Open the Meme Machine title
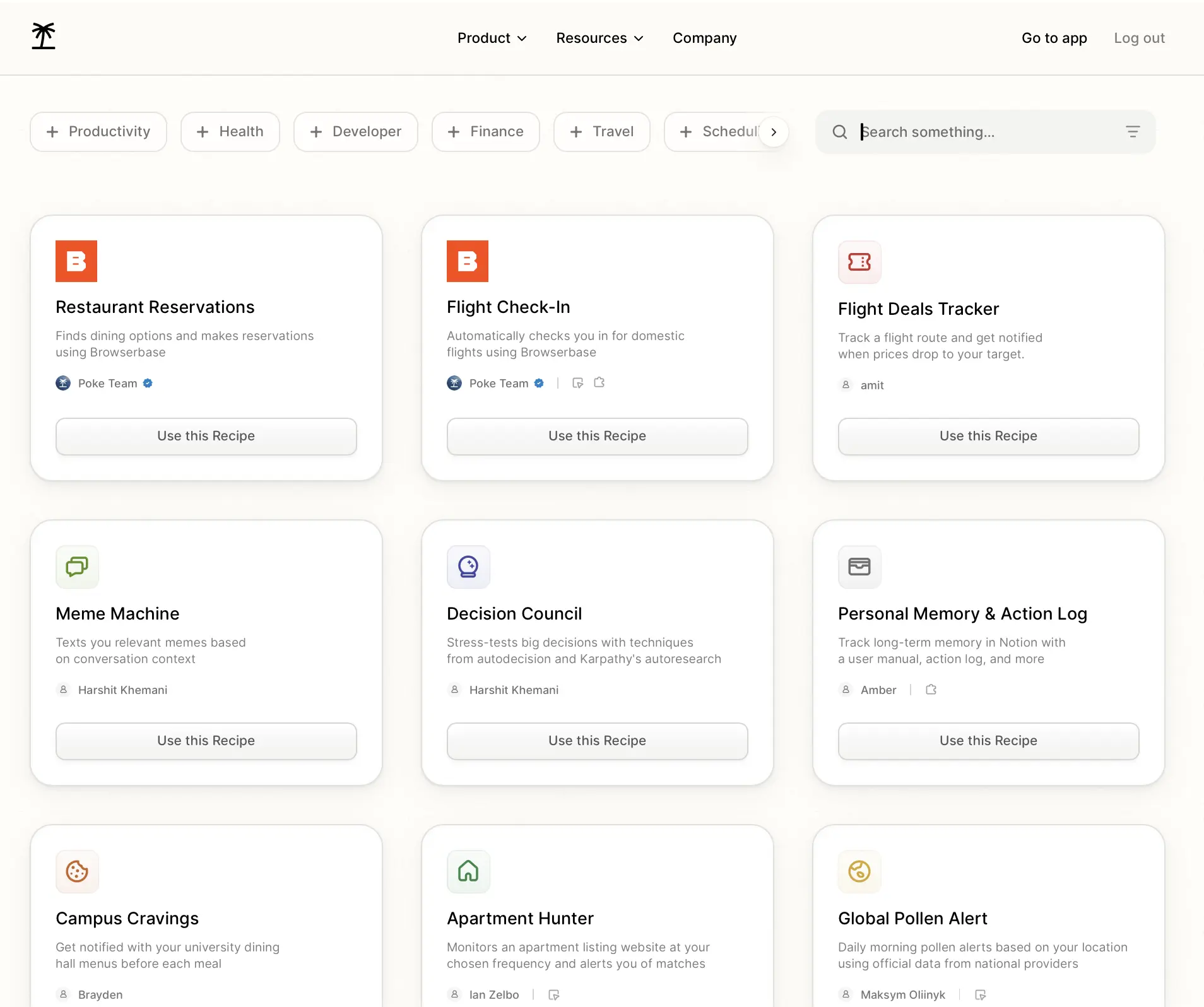Screen dimensions: 1204x1007 click(117, 614)
